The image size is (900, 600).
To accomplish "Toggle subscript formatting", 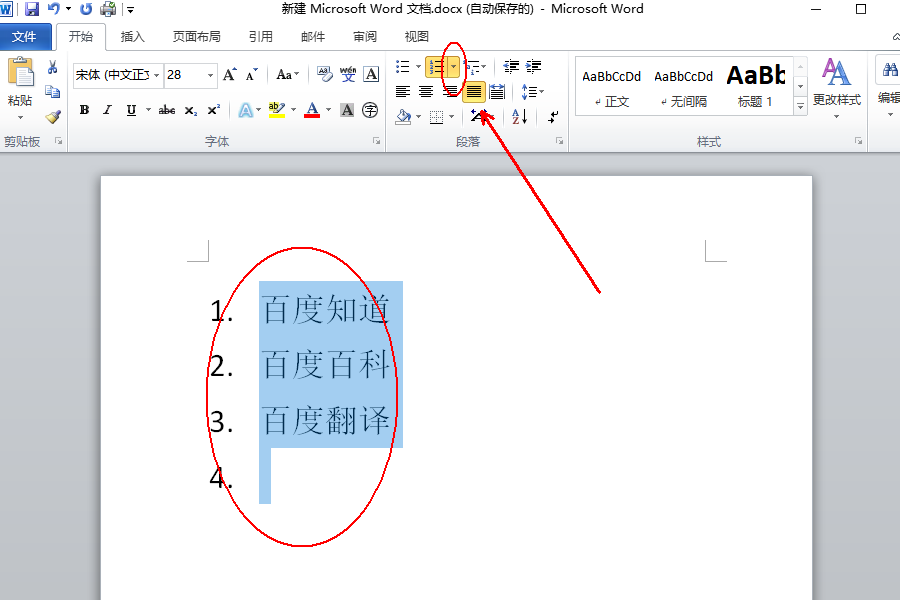I will point(191,110).
